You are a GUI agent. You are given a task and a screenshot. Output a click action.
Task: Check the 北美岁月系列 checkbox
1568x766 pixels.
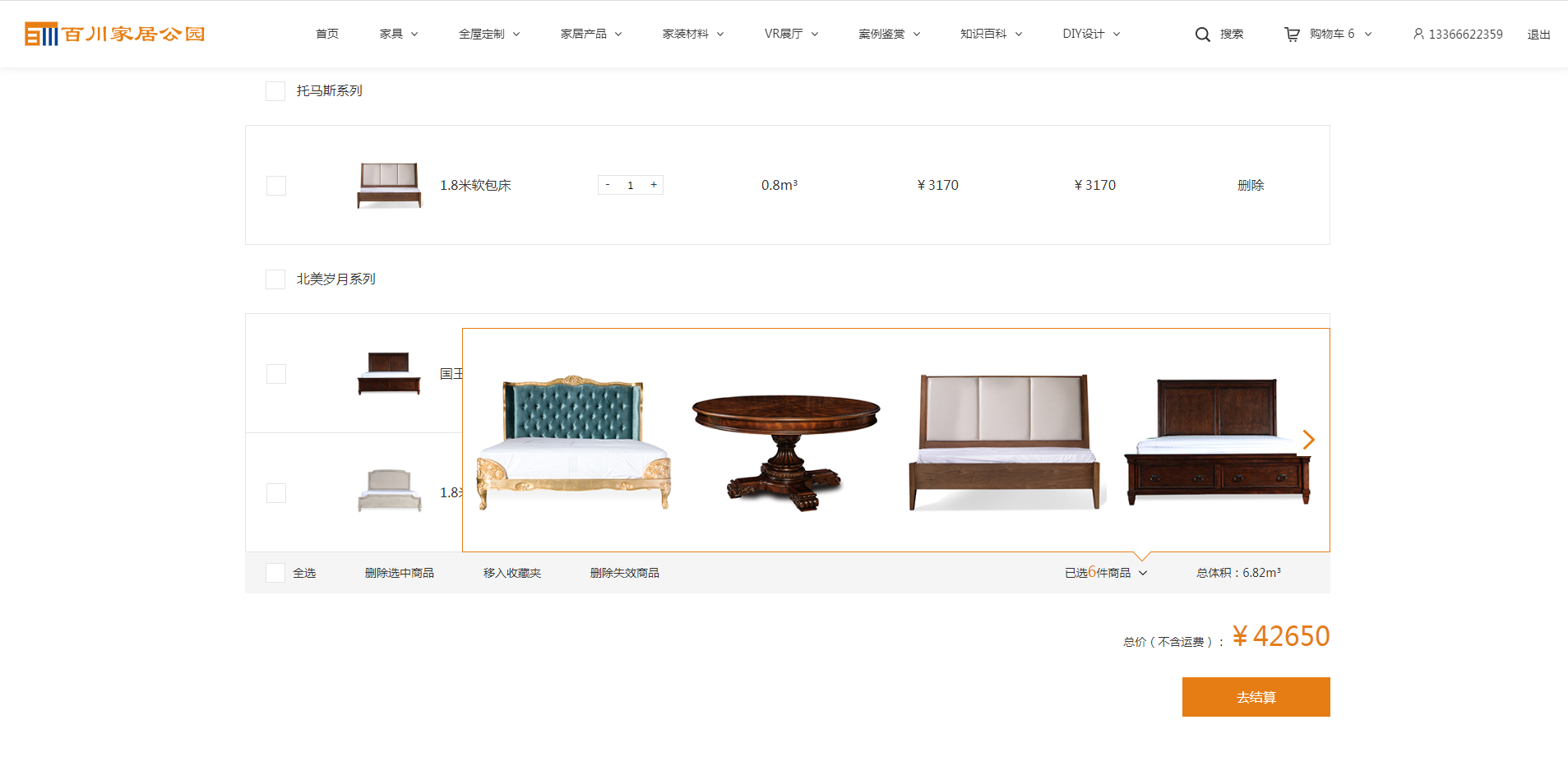pyautogui.click(x=275, y=279)
